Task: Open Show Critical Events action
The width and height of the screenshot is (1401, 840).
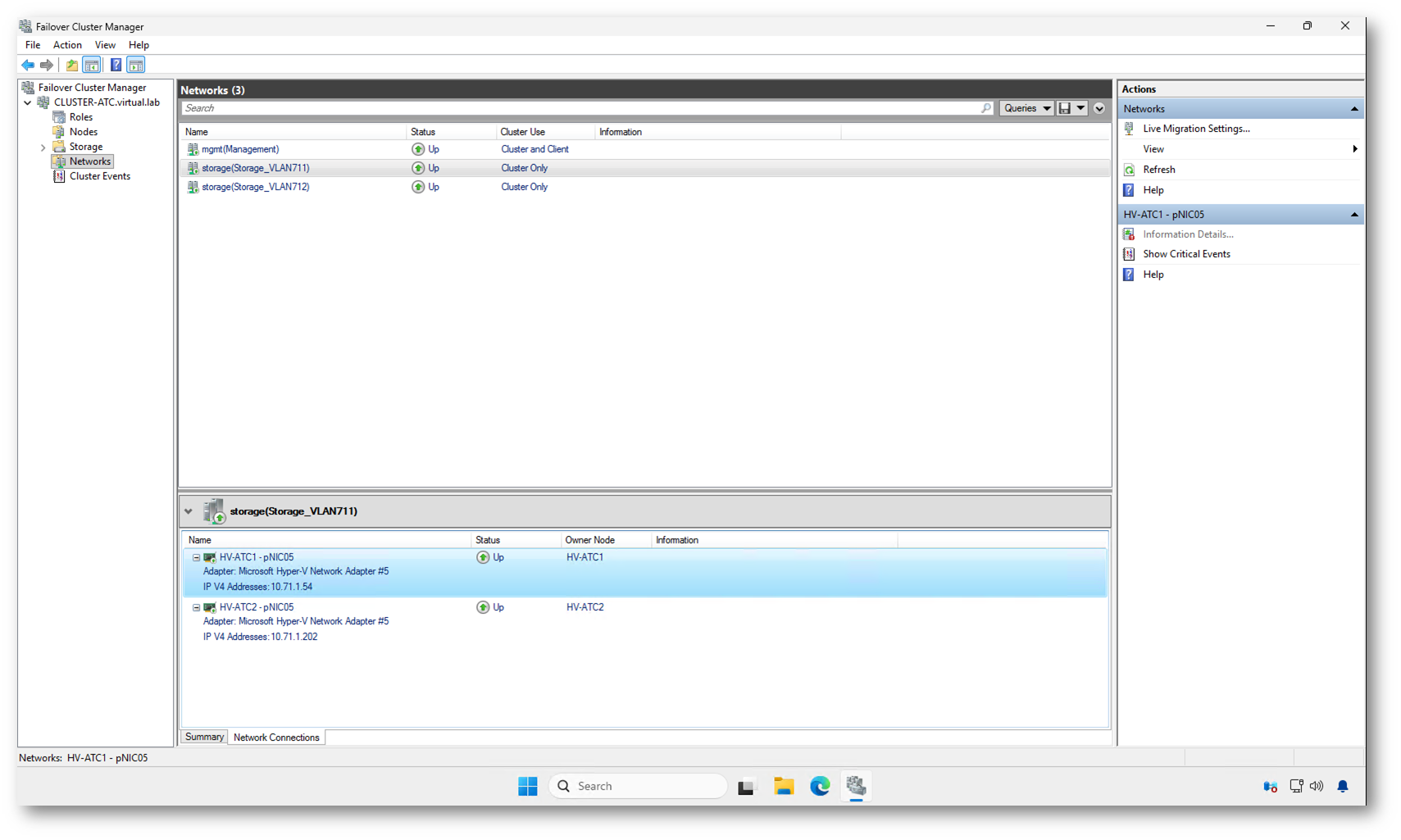Action: [1185, 254]
